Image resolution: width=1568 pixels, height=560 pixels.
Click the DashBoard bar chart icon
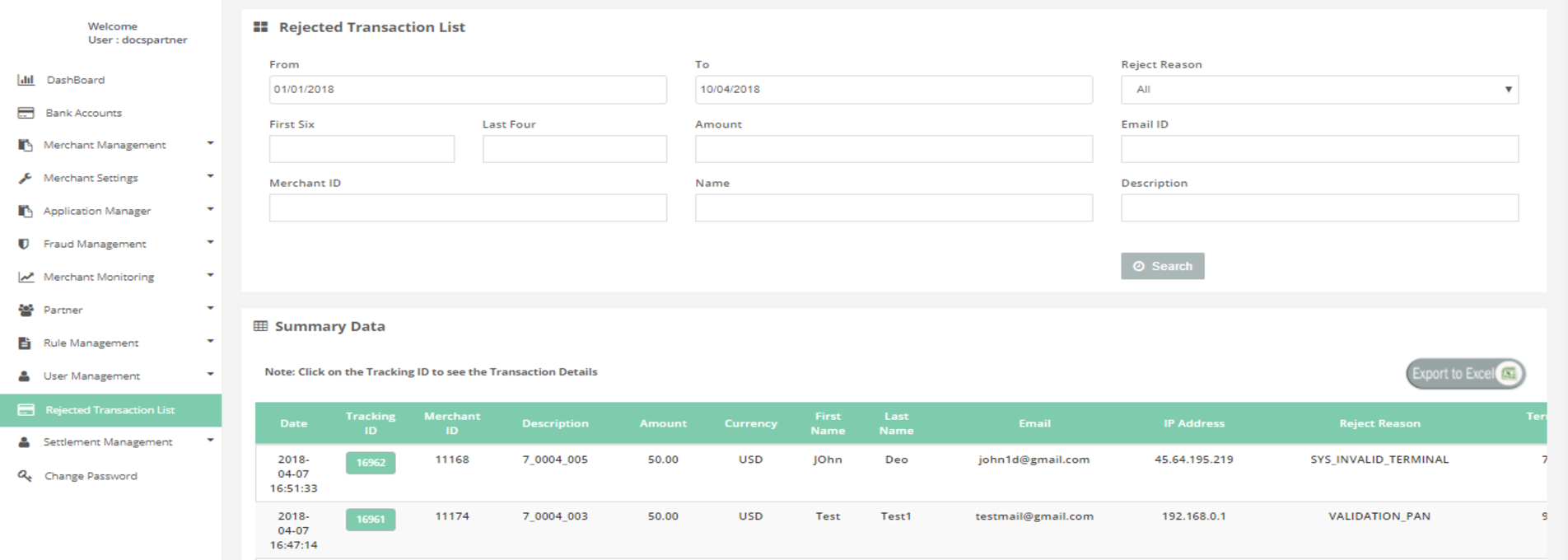click(26, 80)
